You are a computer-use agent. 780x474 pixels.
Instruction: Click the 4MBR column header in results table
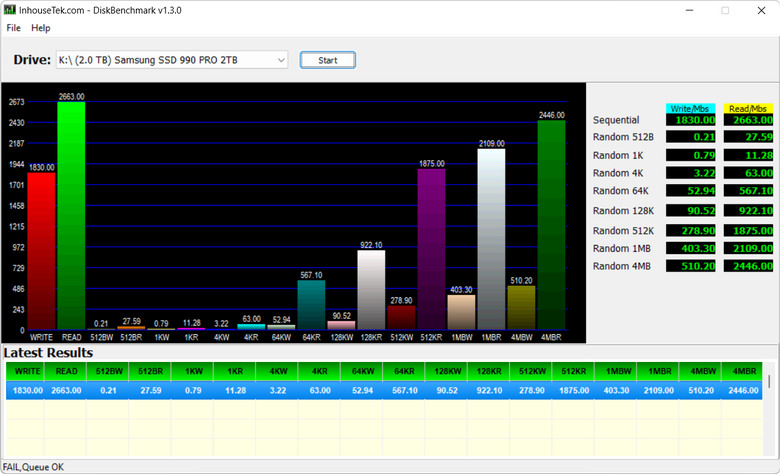coord(744,371)
